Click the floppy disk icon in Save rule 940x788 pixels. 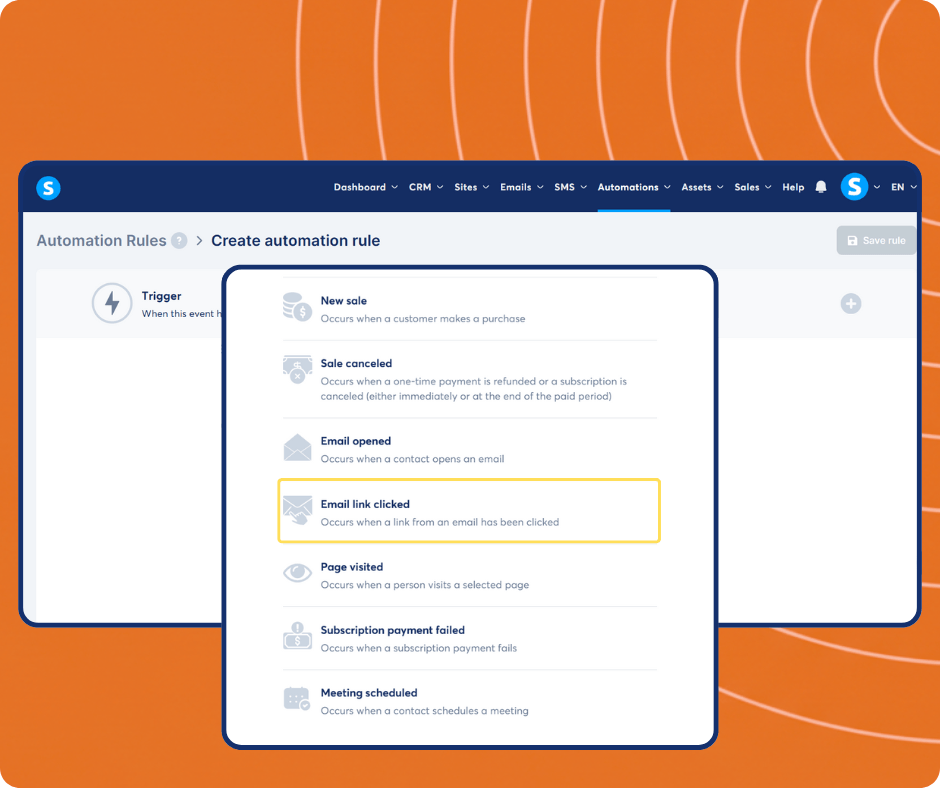pyautogui.click(x=852, y=240)
